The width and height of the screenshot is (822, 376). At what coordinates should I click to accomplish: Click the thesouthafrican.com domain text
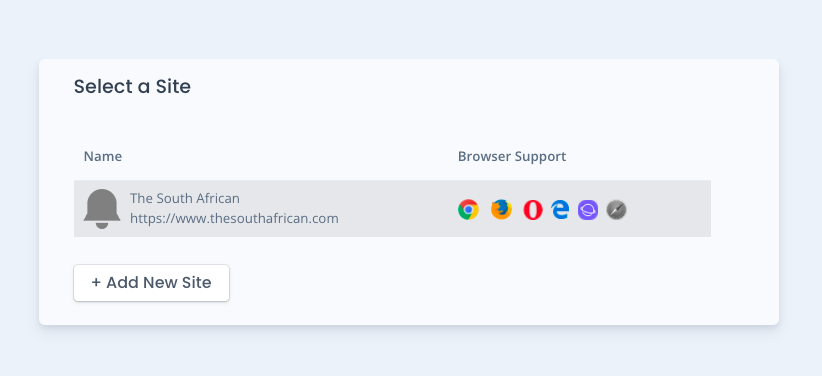274,218
